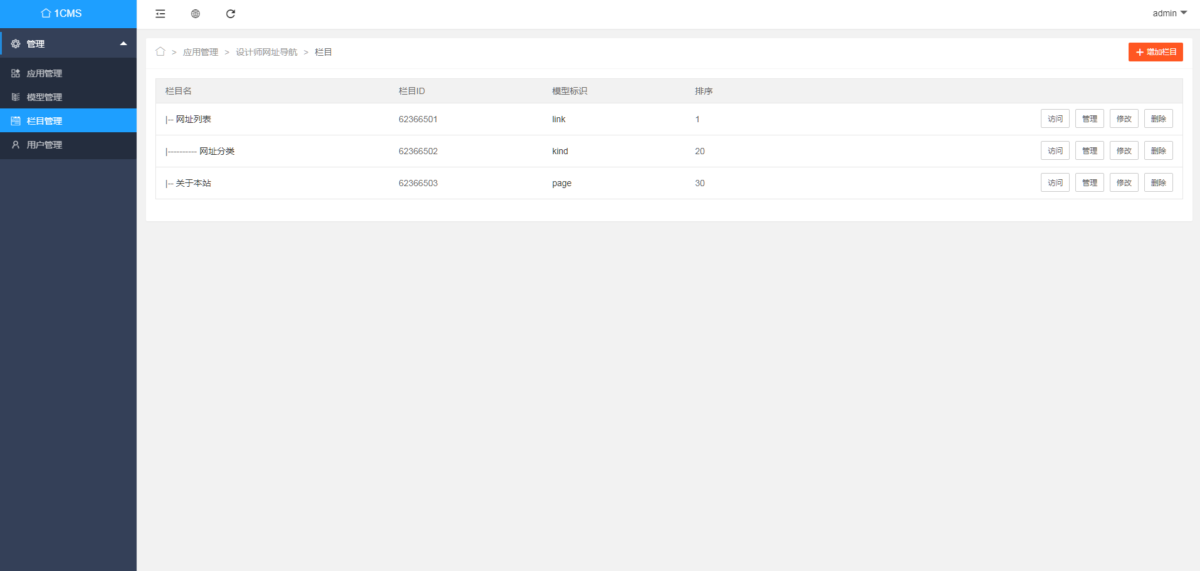
Task: Click 应用管理 breadcrumb link
Action: pos(200,51)
